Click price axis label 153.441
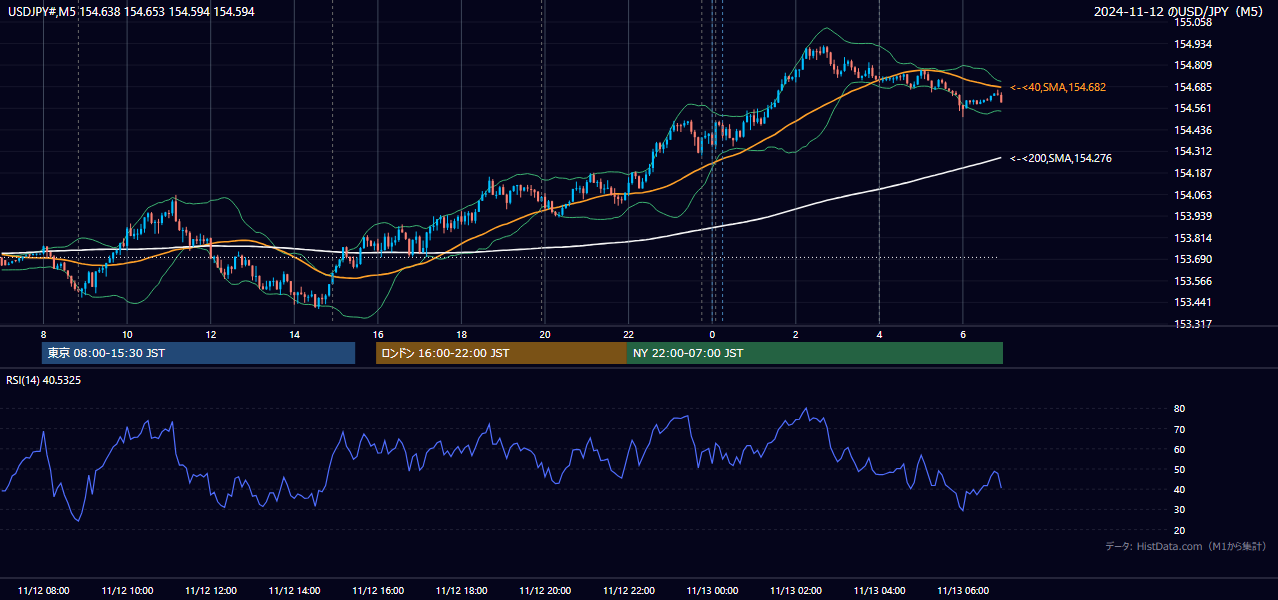Screen dimensions: 1278x600 [1194, 302]
